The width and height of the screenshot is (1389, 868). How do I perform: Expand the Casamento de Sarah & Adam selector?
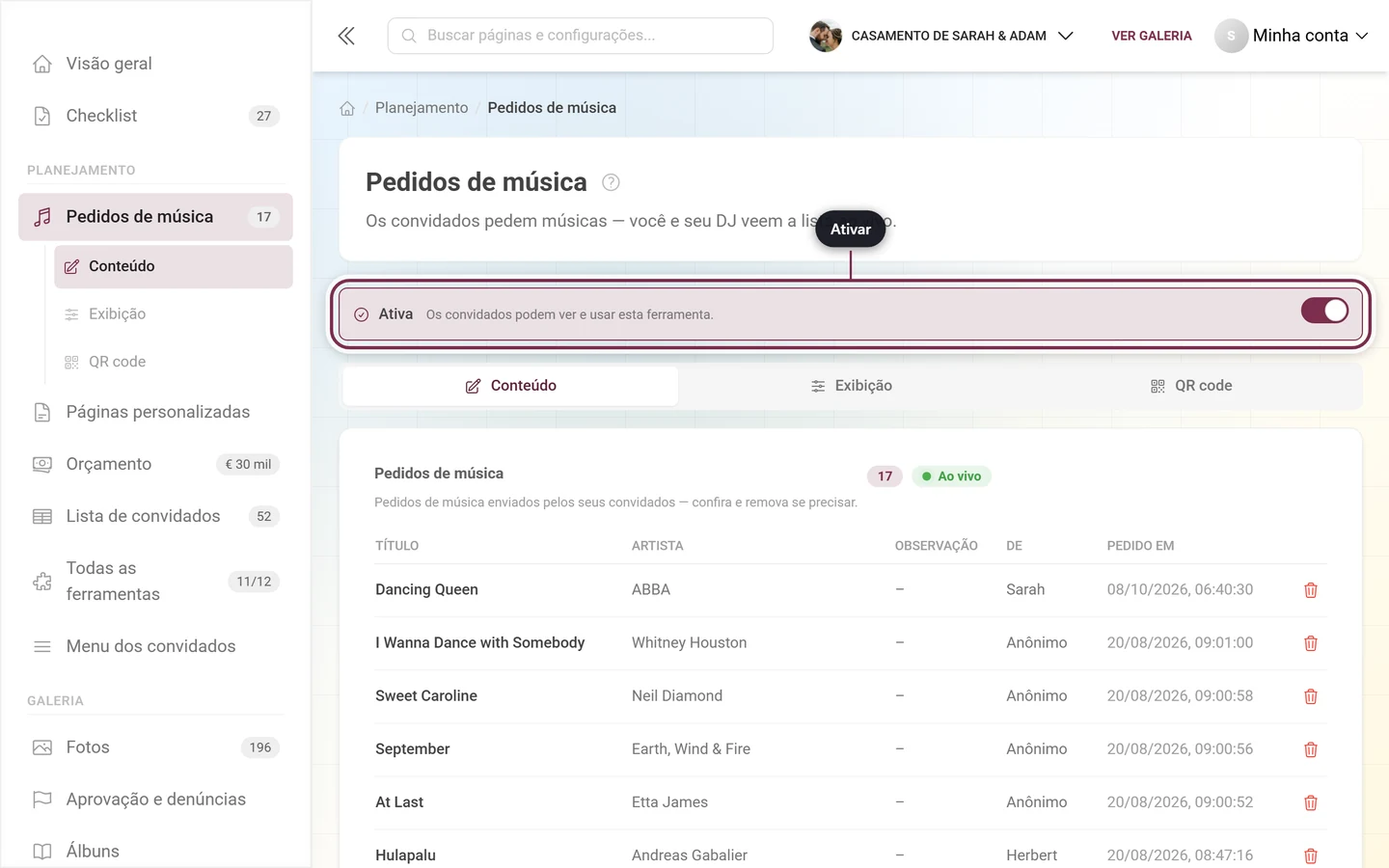point(941,36)
